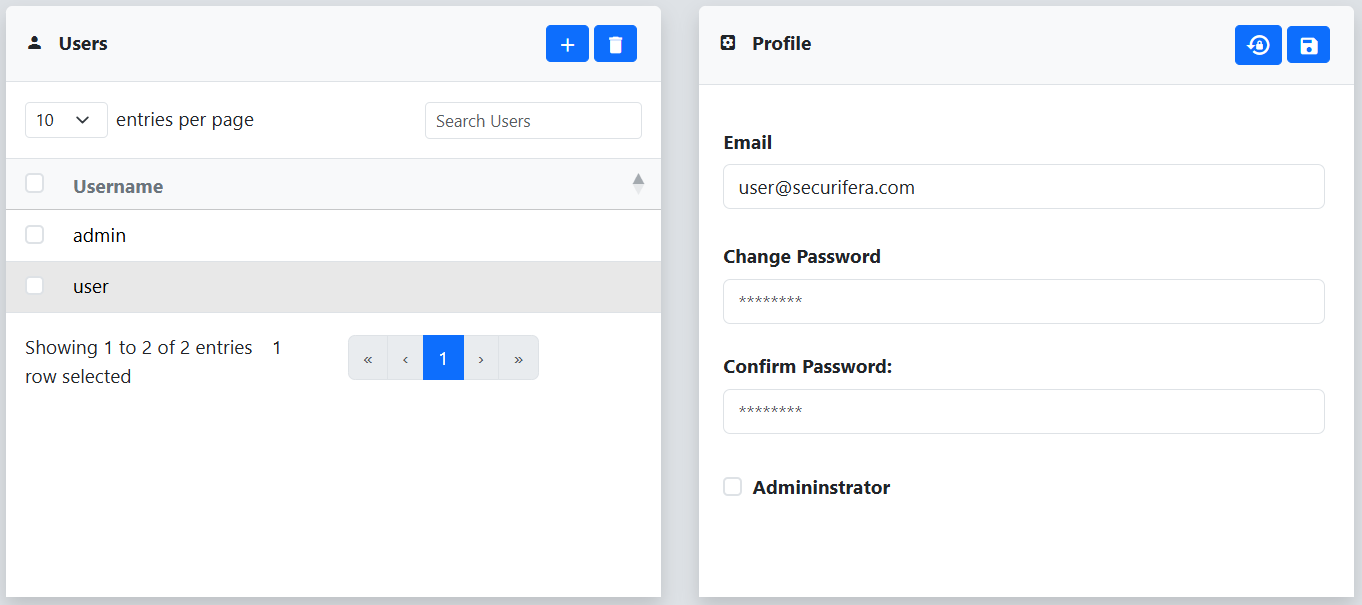Click the Email field label
The width and height of the screenshot is (1362, 605).
click(x=748, y=143)
